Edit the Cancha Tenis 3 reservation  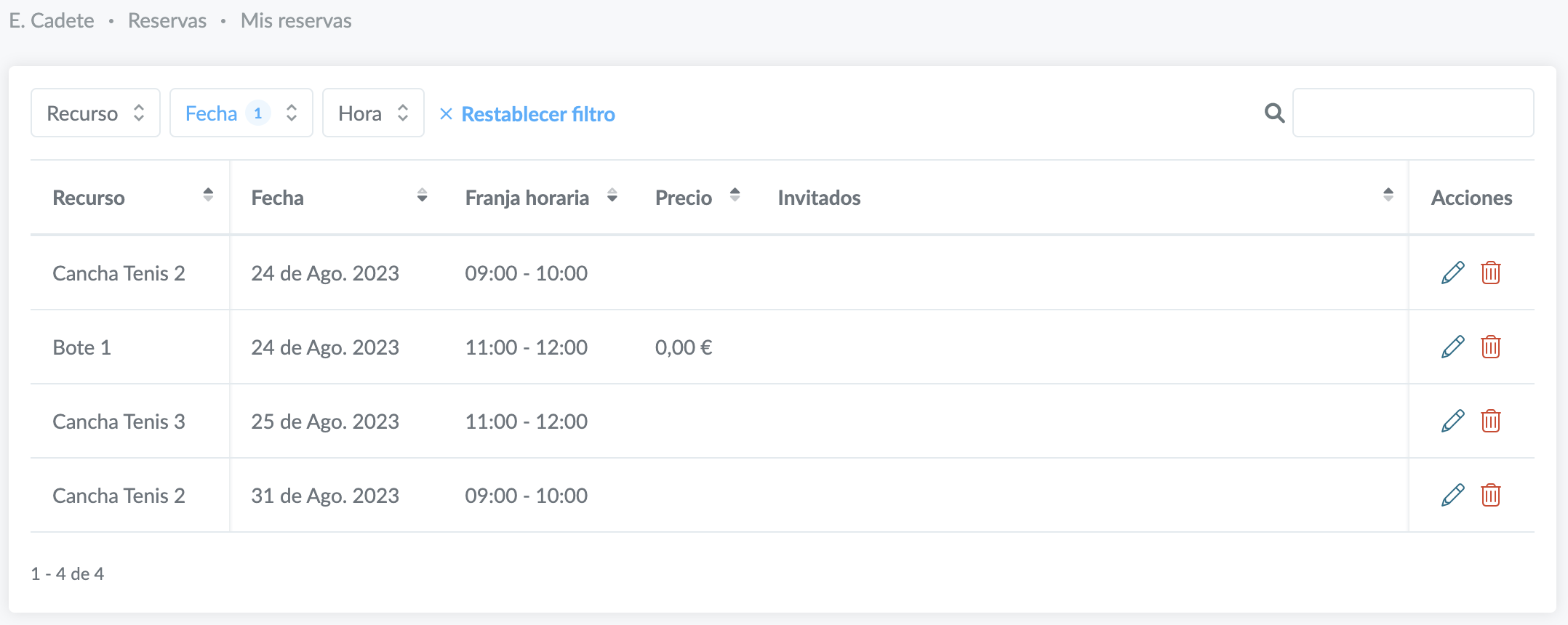[1452, 421]
